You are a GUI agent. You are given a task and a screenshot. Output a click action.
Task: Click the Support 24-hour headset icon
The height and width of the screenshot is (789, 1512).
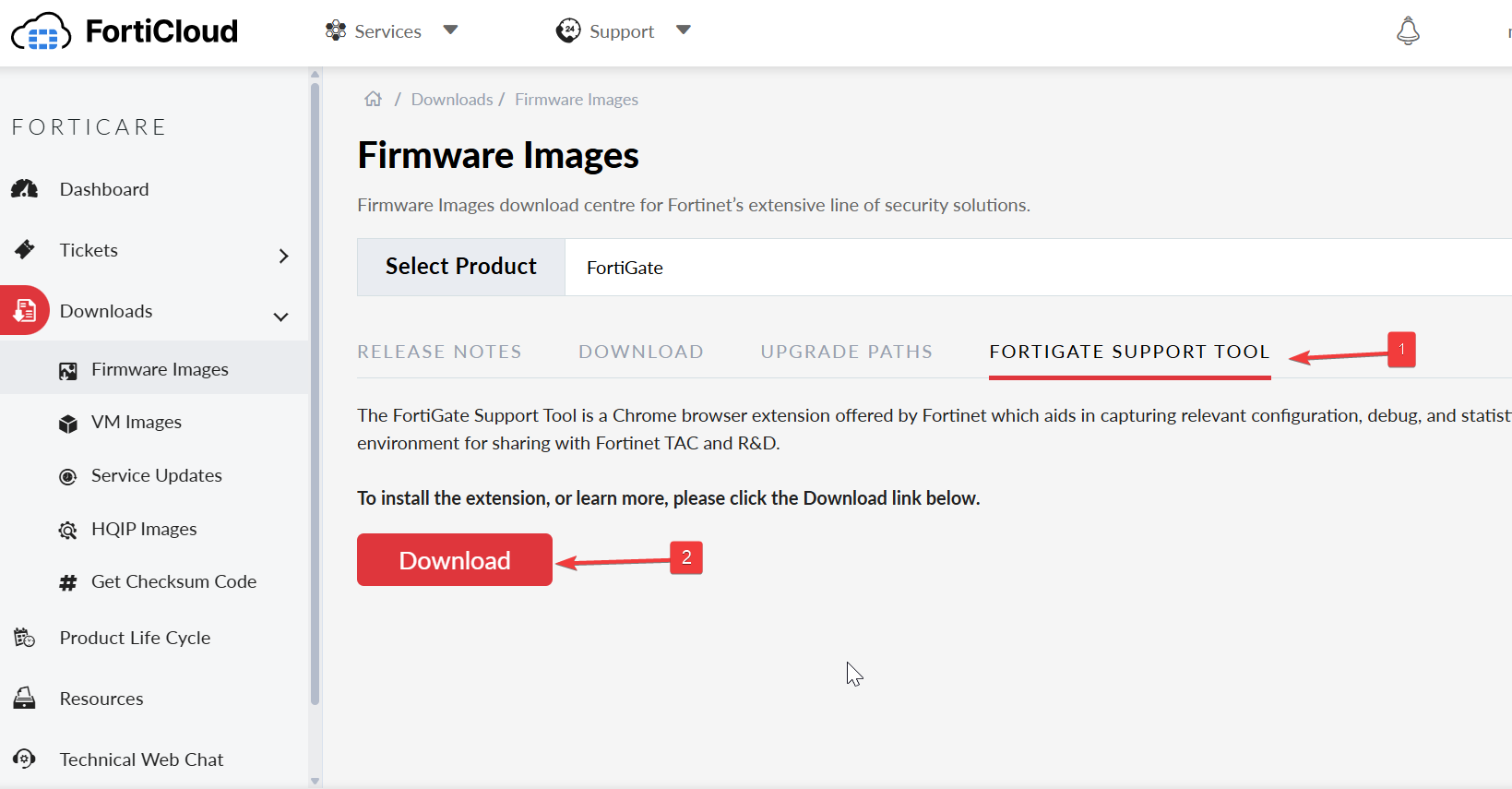pos(568,30)
